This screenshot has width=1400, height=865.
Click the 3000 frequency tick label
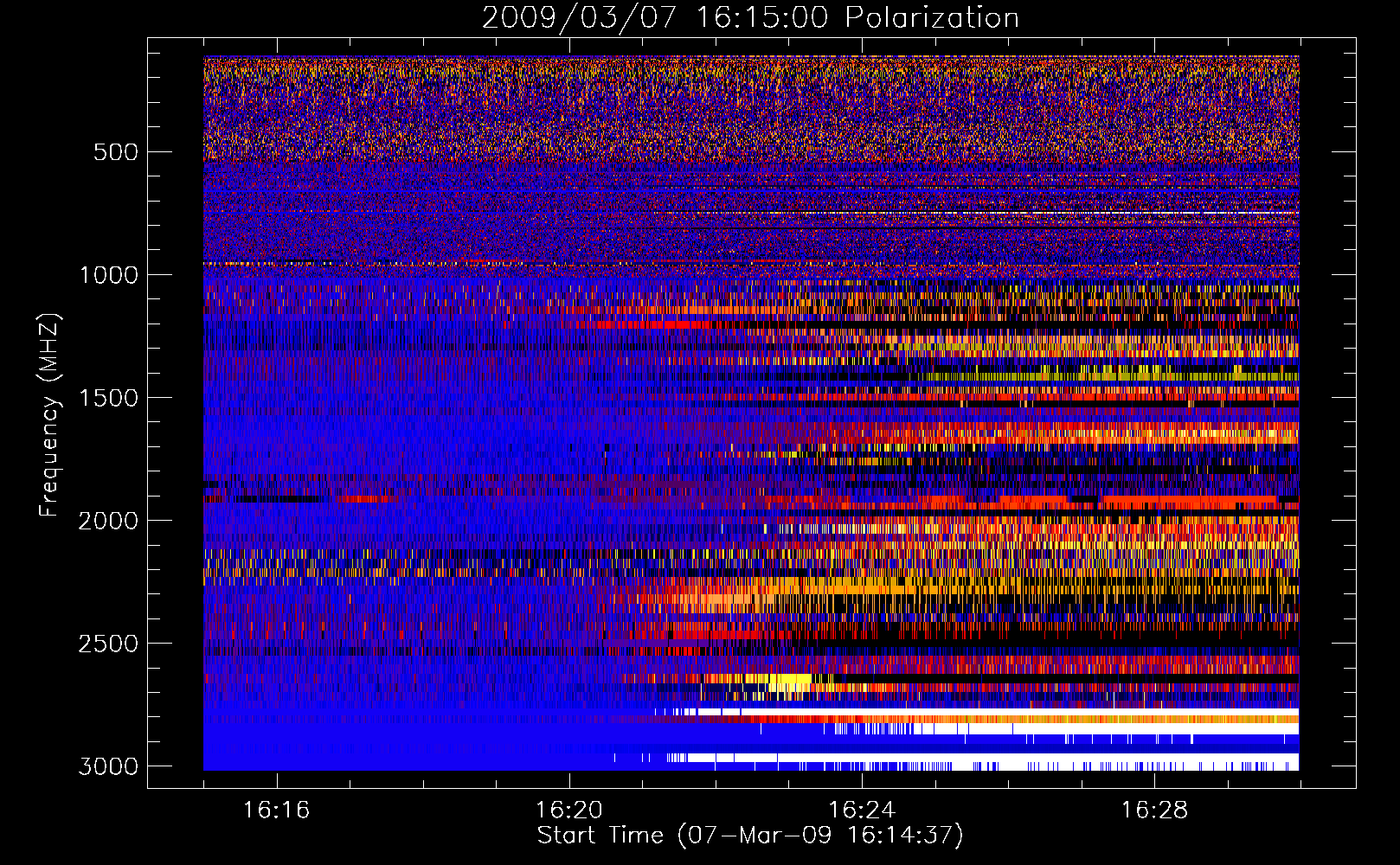[108, 766]
